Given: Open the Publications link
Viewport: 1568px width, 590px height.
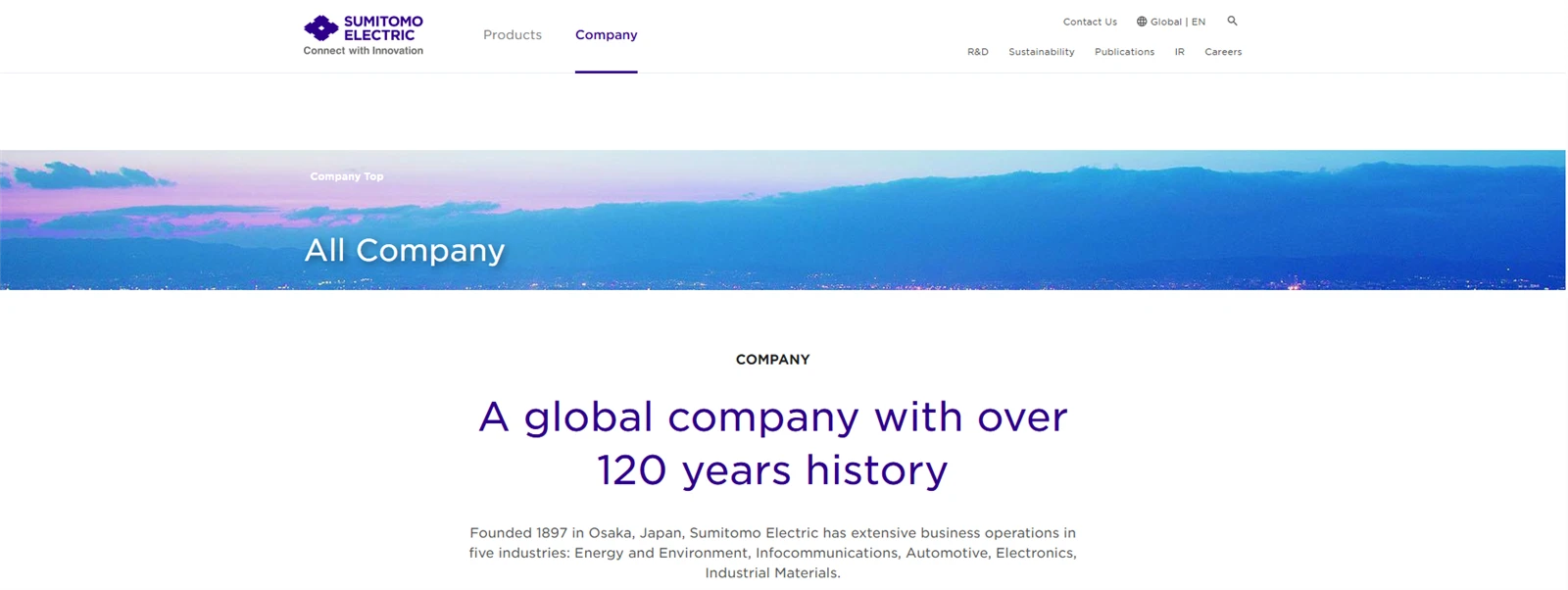Looking at the screenshot, I should [1124, 52].
